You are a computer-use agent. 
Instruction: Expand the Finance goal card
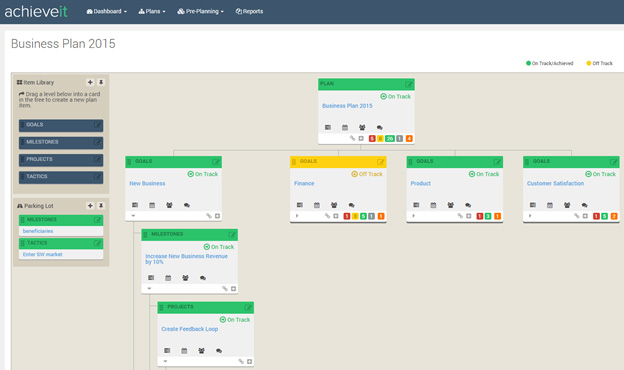[297, 216]
